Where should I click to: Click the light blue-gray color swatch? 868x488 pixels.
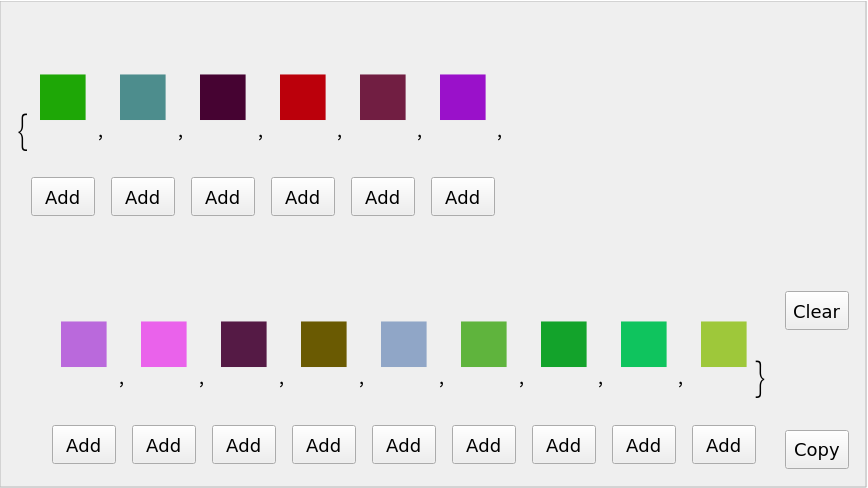(403, 344)
